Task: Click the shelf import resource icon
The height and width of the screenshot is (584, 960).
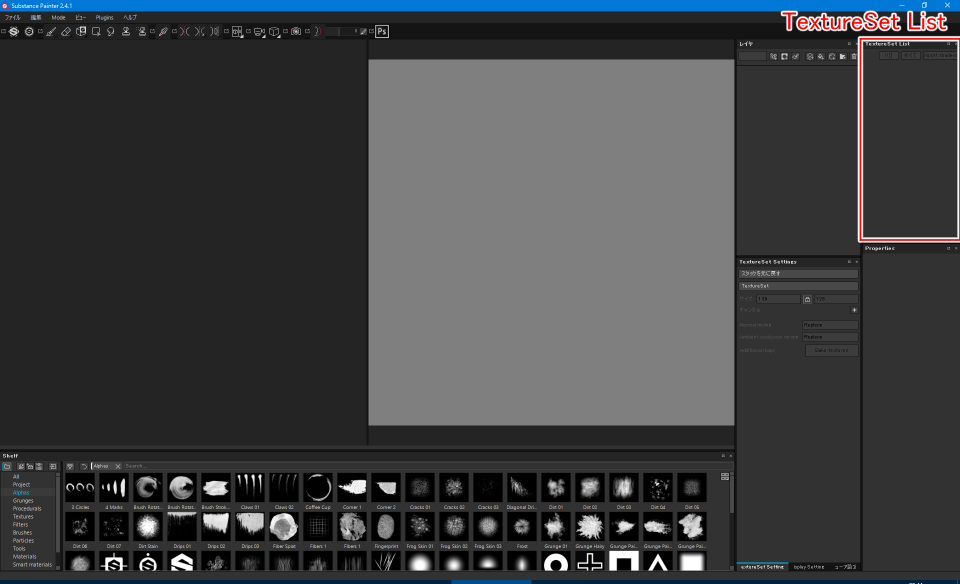Action: [x=53, y=466]
